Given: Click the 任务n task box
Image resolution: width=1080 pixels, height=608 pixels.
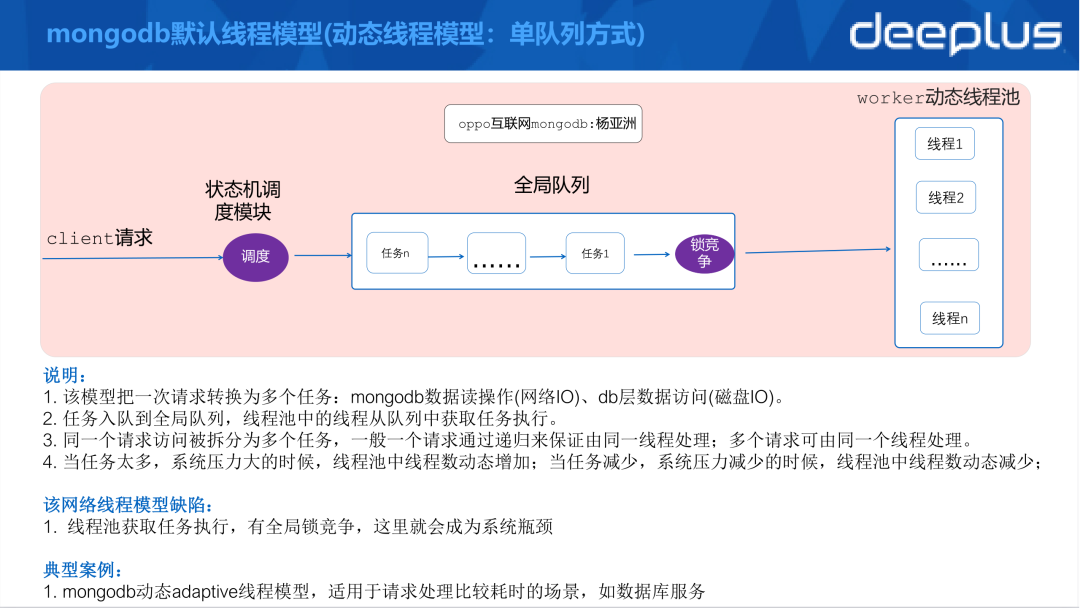Looking at the screenshot, I should point(397,253).
